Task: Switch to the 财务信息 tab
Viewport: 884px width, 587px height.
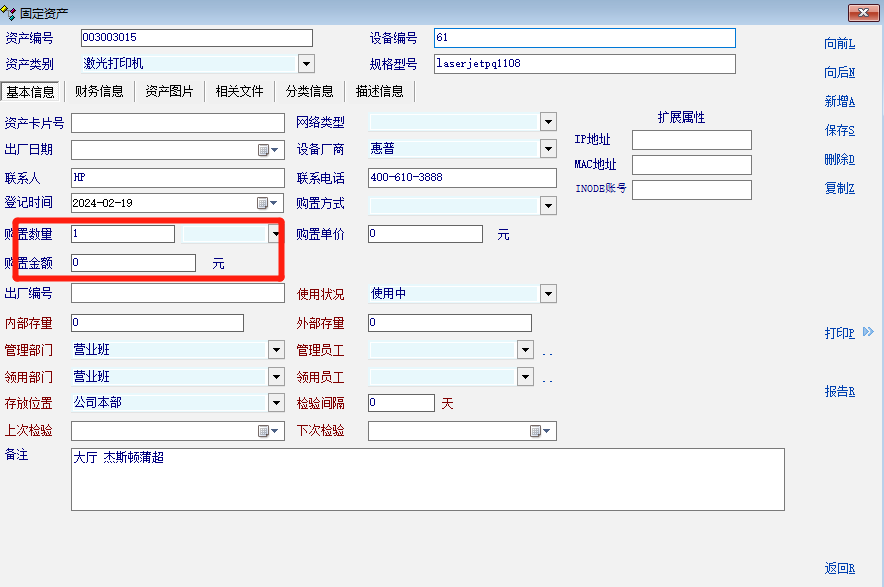Action: pos(99,92)
